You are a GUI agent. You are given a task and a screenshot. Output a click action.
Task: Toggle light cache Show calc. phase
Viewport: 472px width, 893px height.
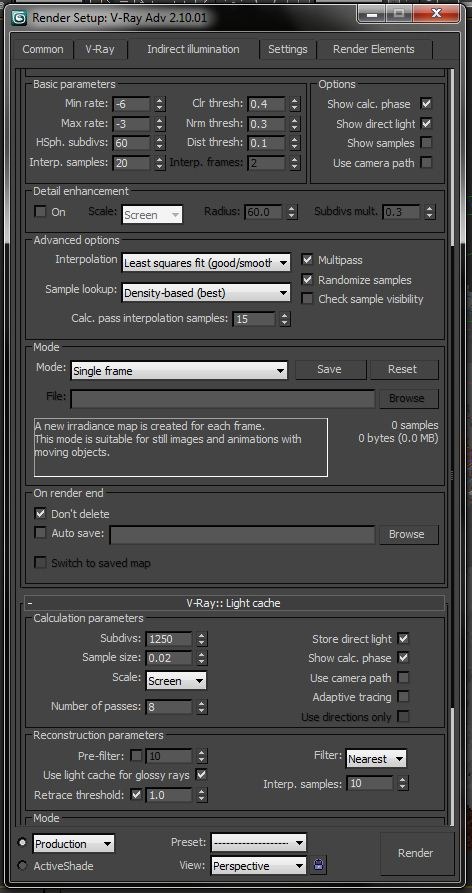(x=403, y=658)
